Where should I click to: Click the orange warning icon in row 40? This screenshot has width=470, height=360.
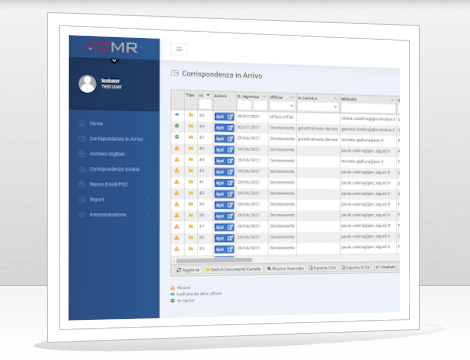point(177,193)
